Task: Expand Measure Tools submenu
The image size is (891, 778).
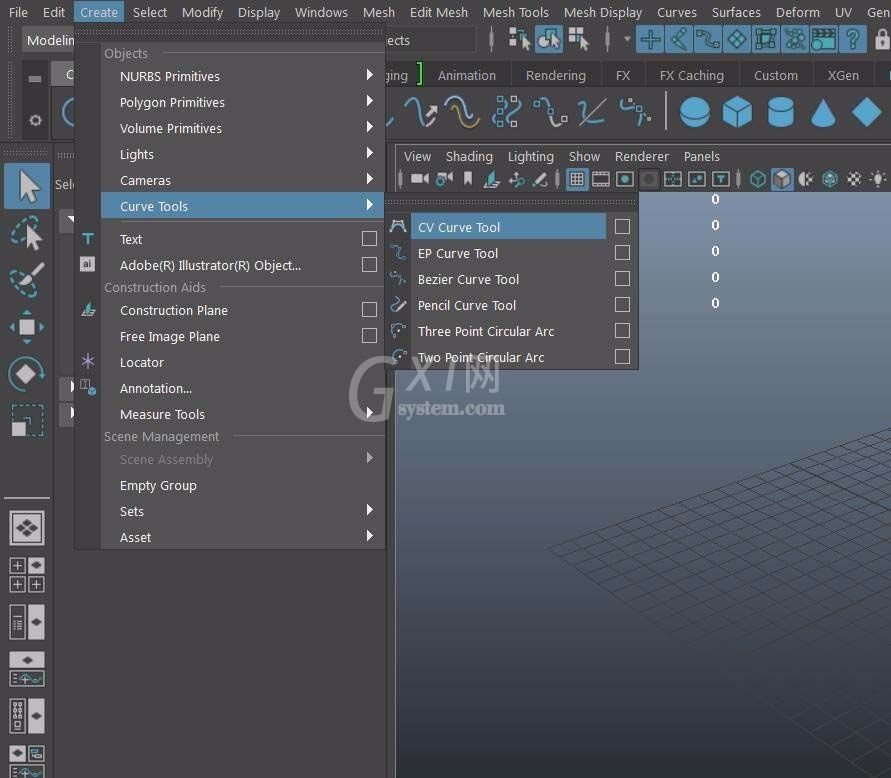Action: coord(243,414)
